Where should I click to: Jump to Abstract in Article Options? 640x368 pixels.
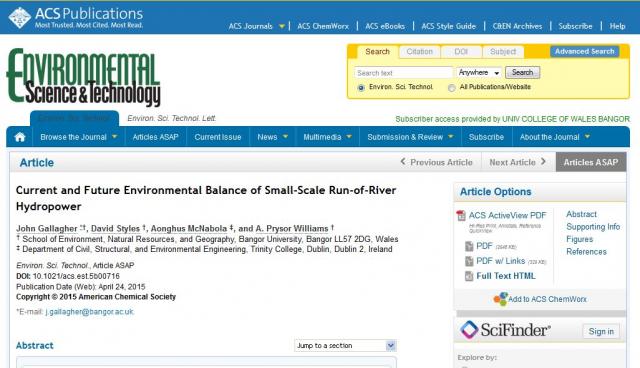[581, 214]
